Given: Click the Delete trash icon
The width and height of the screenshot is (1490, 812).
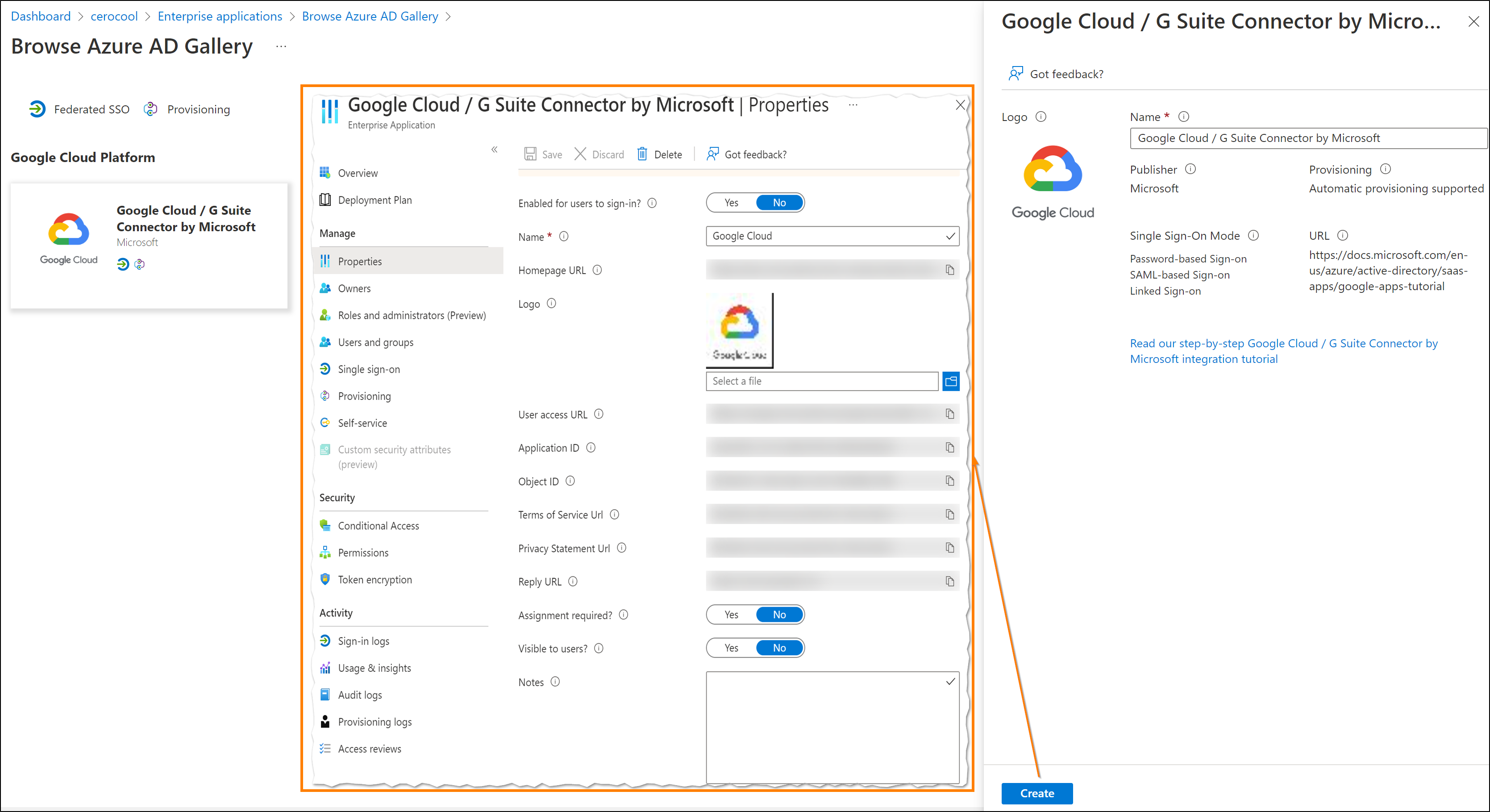Looking at the screenshot, I should [x=642, y=154].
